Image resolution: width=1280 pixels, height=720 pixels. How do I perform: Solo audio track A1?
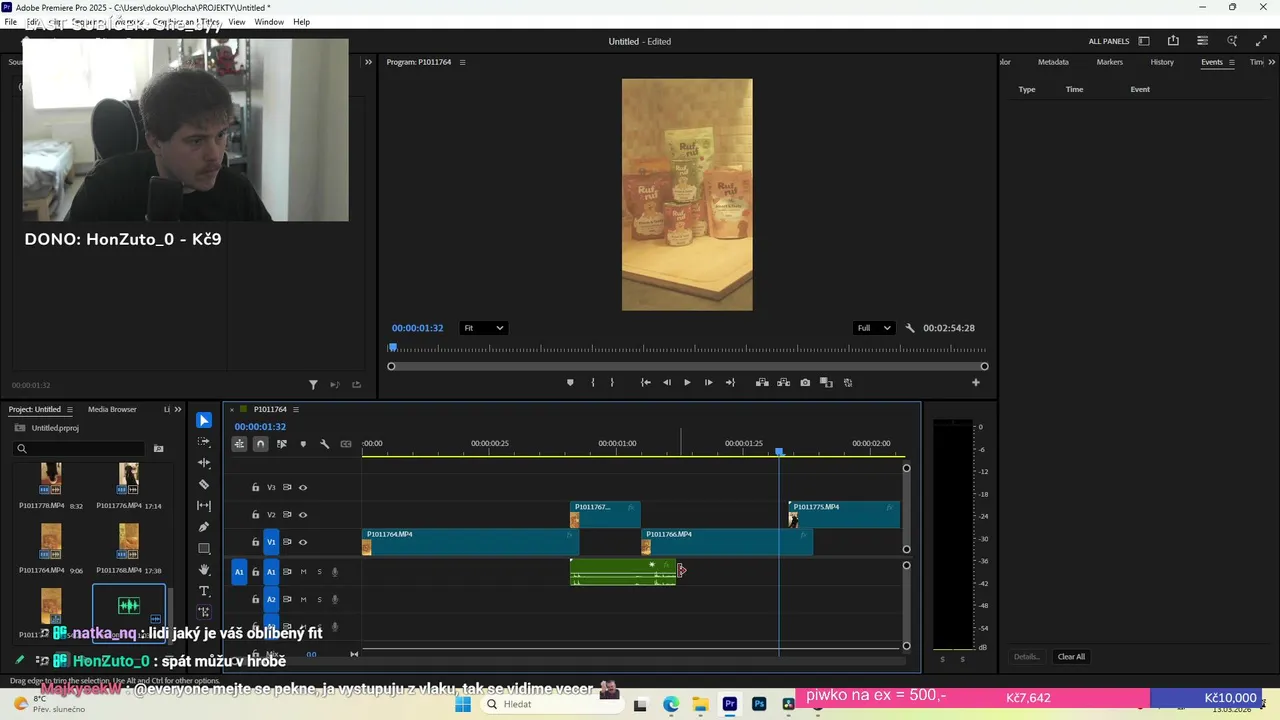[x=319, y=572]
